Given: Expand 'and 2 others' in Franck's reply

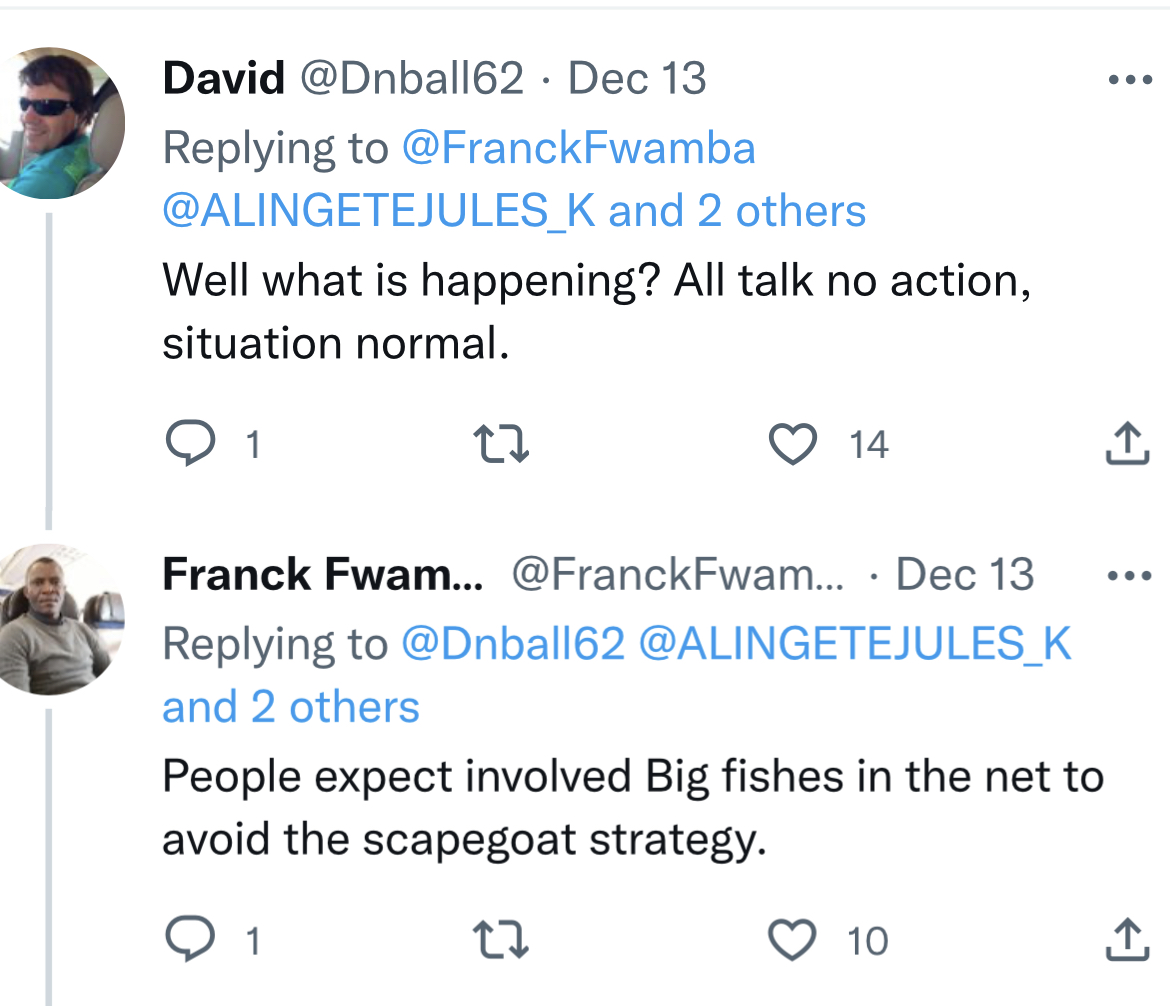Looking at the screenshot, I should tap(291, 706).
